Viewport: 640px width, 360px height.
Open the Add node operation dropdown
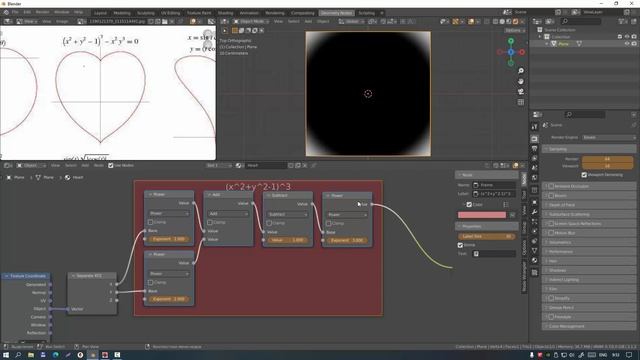228,214
